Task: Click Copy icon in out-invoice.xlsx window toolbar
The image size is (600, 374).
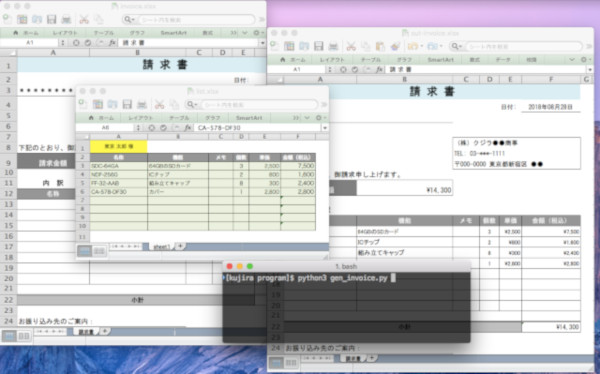Action: [x=365, y=46]
